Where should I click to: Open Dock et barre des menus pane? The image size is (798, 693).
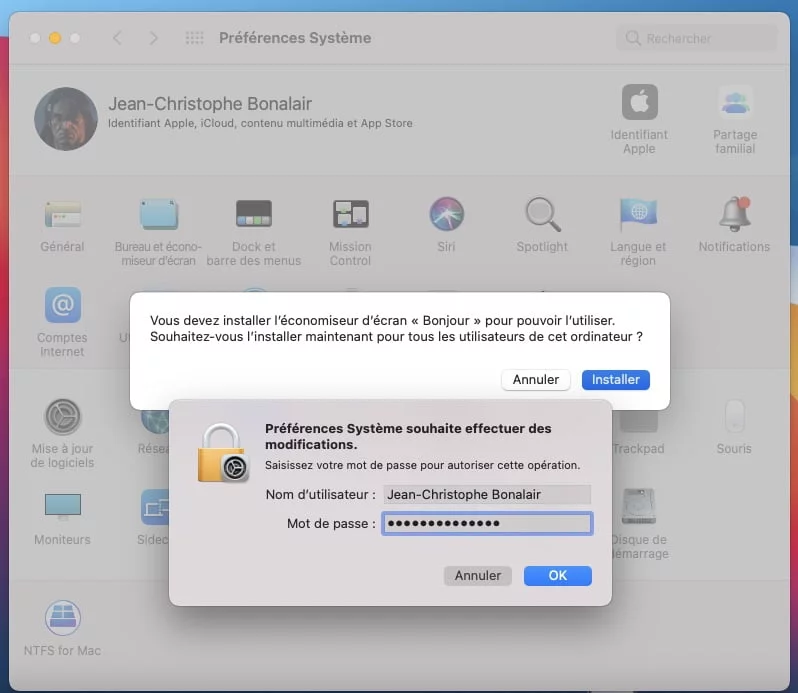(254, 215)
